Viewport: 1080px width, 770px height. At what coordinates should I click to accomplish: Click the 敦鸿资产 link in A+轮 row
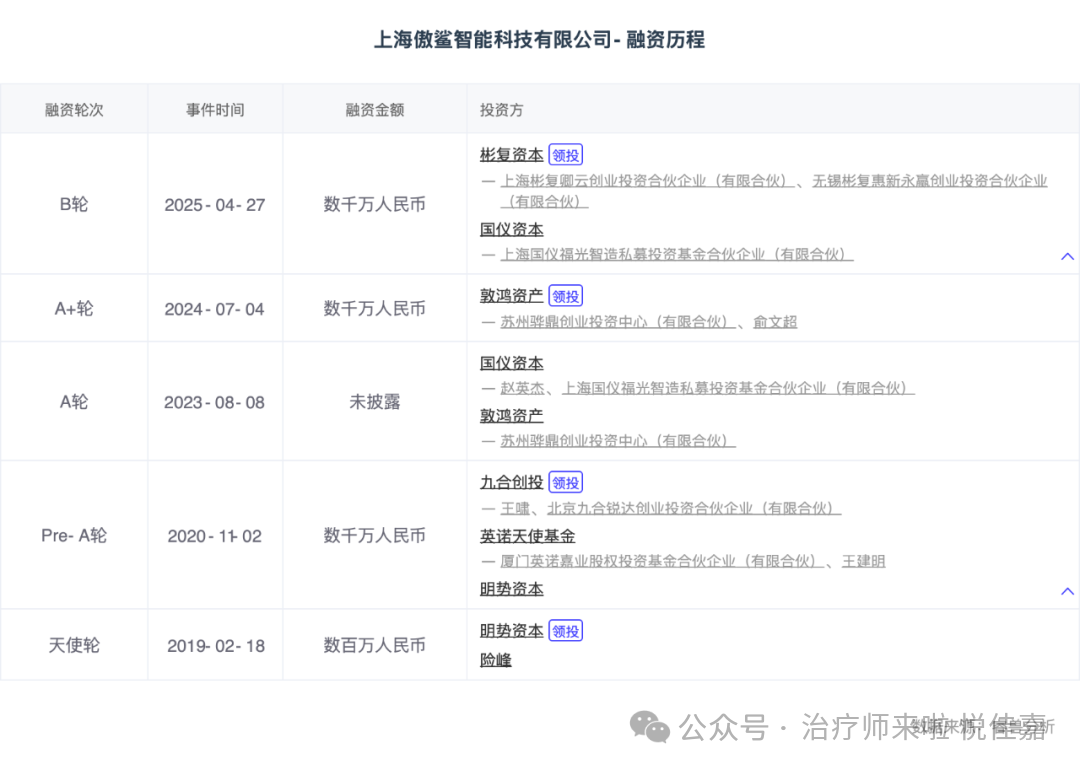511,296
